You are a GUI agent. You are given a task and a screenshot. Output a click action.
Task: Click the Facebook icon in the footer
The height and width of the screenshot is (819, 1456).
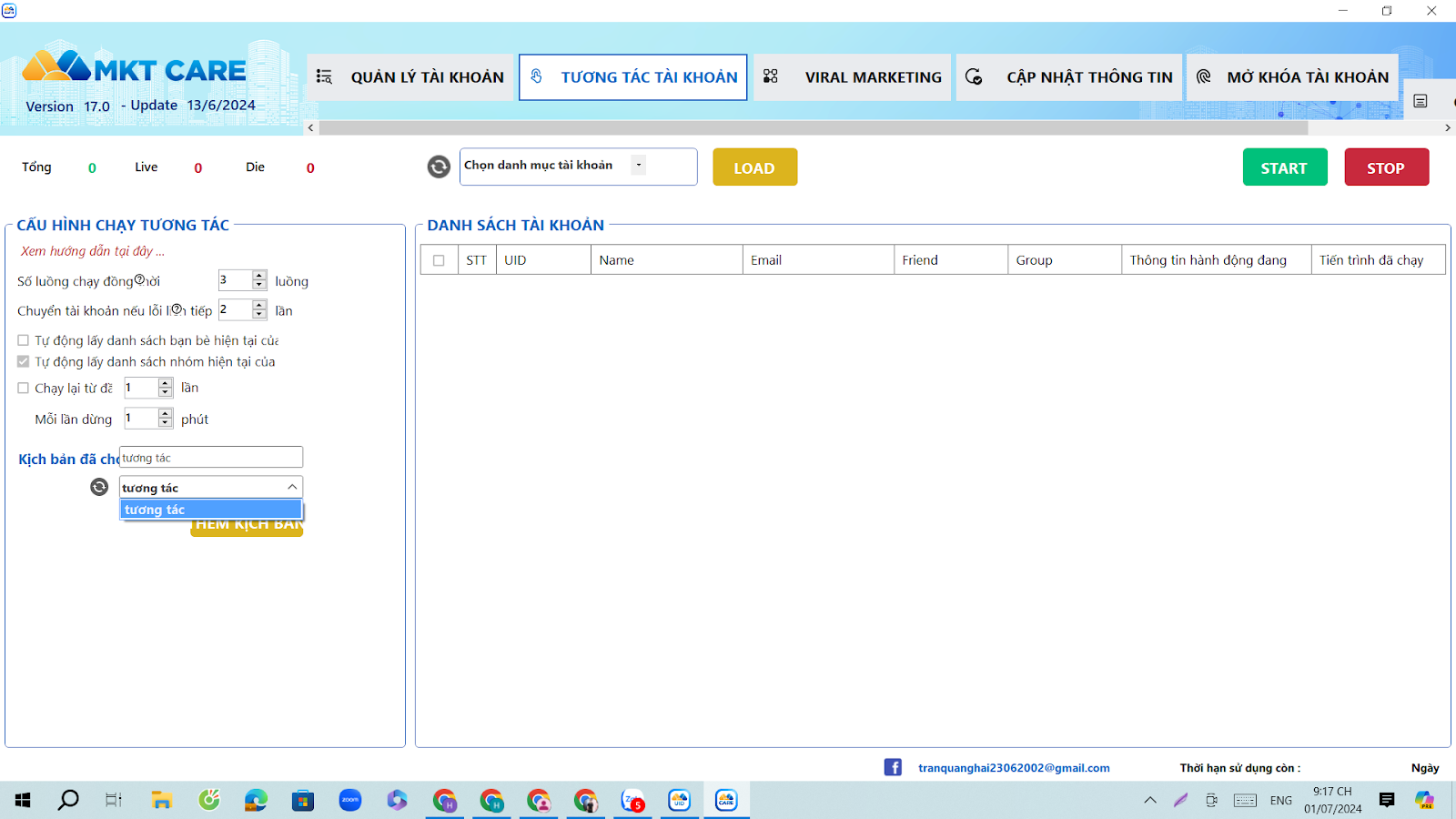click(893, 767)
